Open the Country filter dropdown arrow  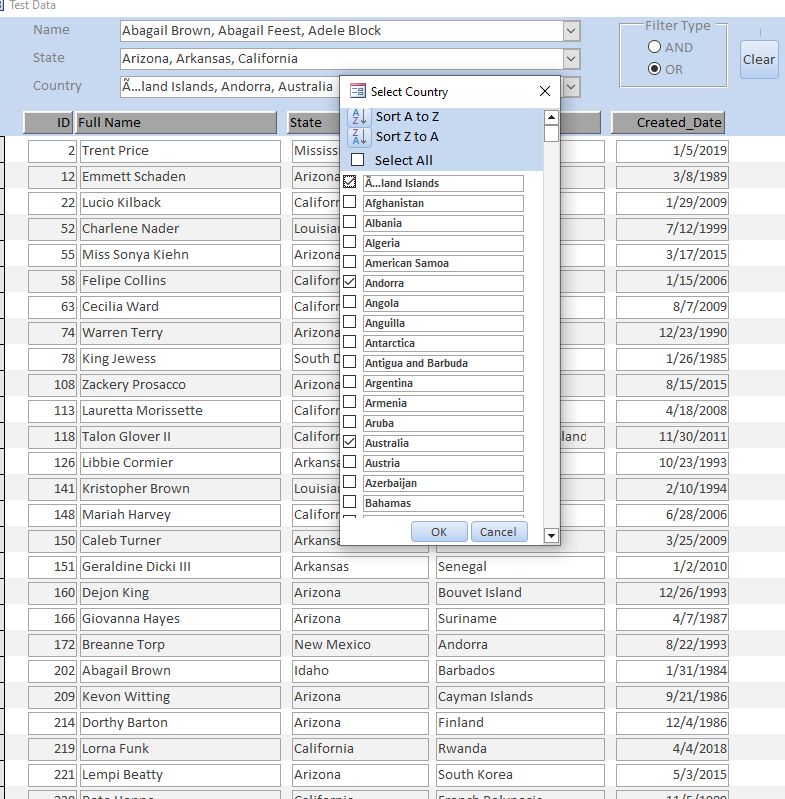[x=570, y=87]
